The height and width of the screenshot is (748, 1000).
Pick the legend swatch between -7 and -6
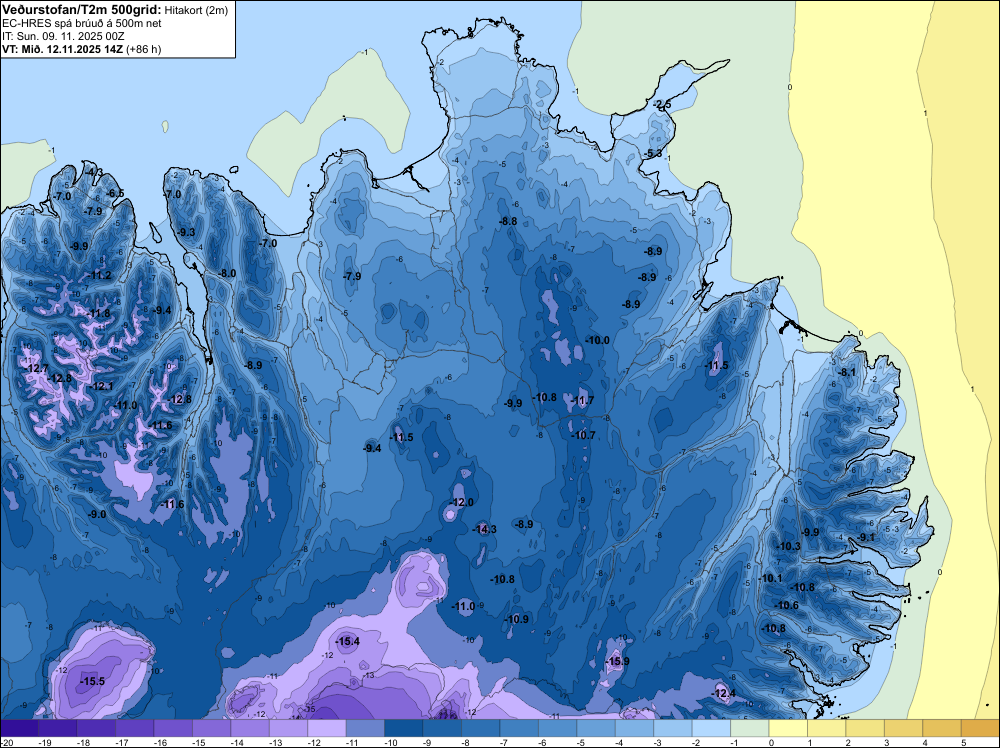(x=519, y=729)
